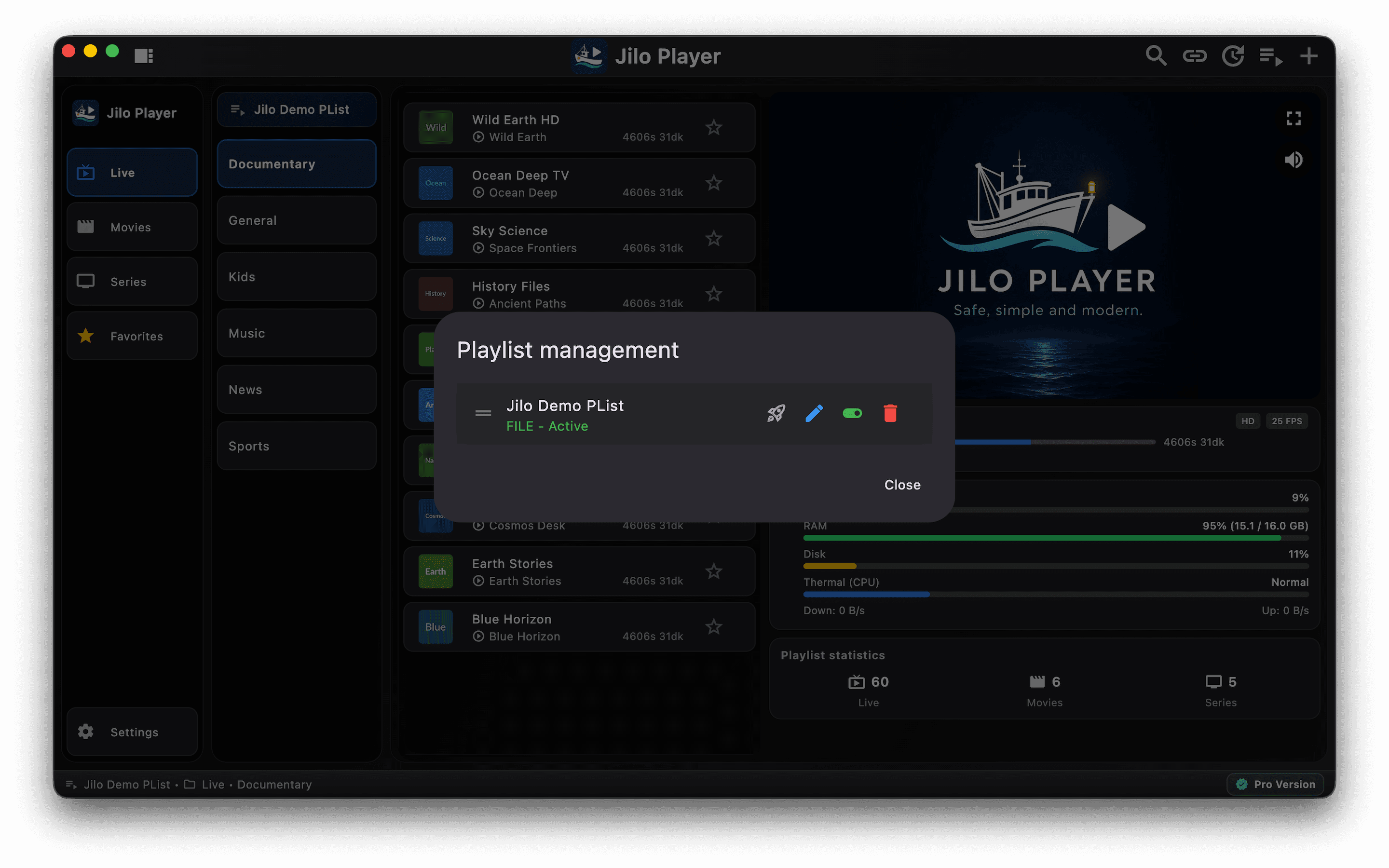1389x868 pixels.
Task: Favorite Ocean Deep TV with its star
Action: (x=713, y=183)
